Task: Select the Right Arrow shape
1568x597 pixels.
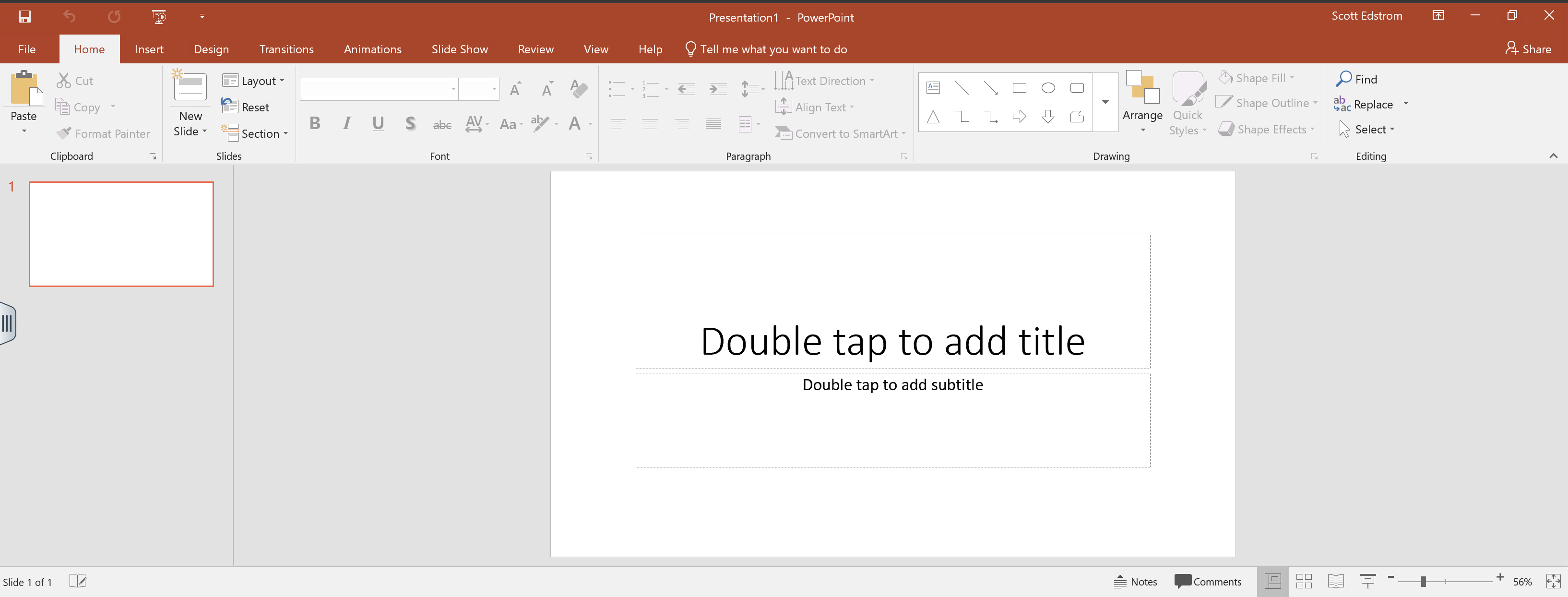Action: tap(1019, 116)
